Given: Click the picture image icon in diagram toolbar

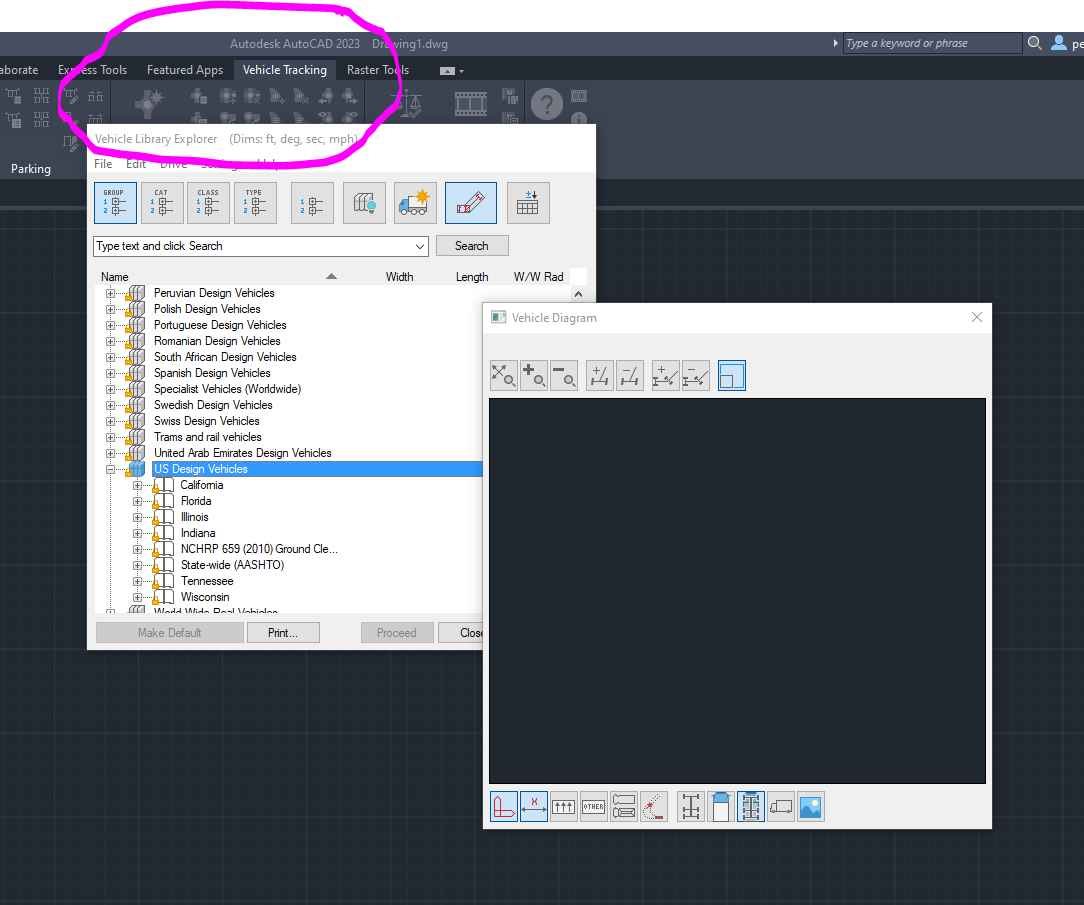Looking at the screenshot, I should [x=810, y=807].
